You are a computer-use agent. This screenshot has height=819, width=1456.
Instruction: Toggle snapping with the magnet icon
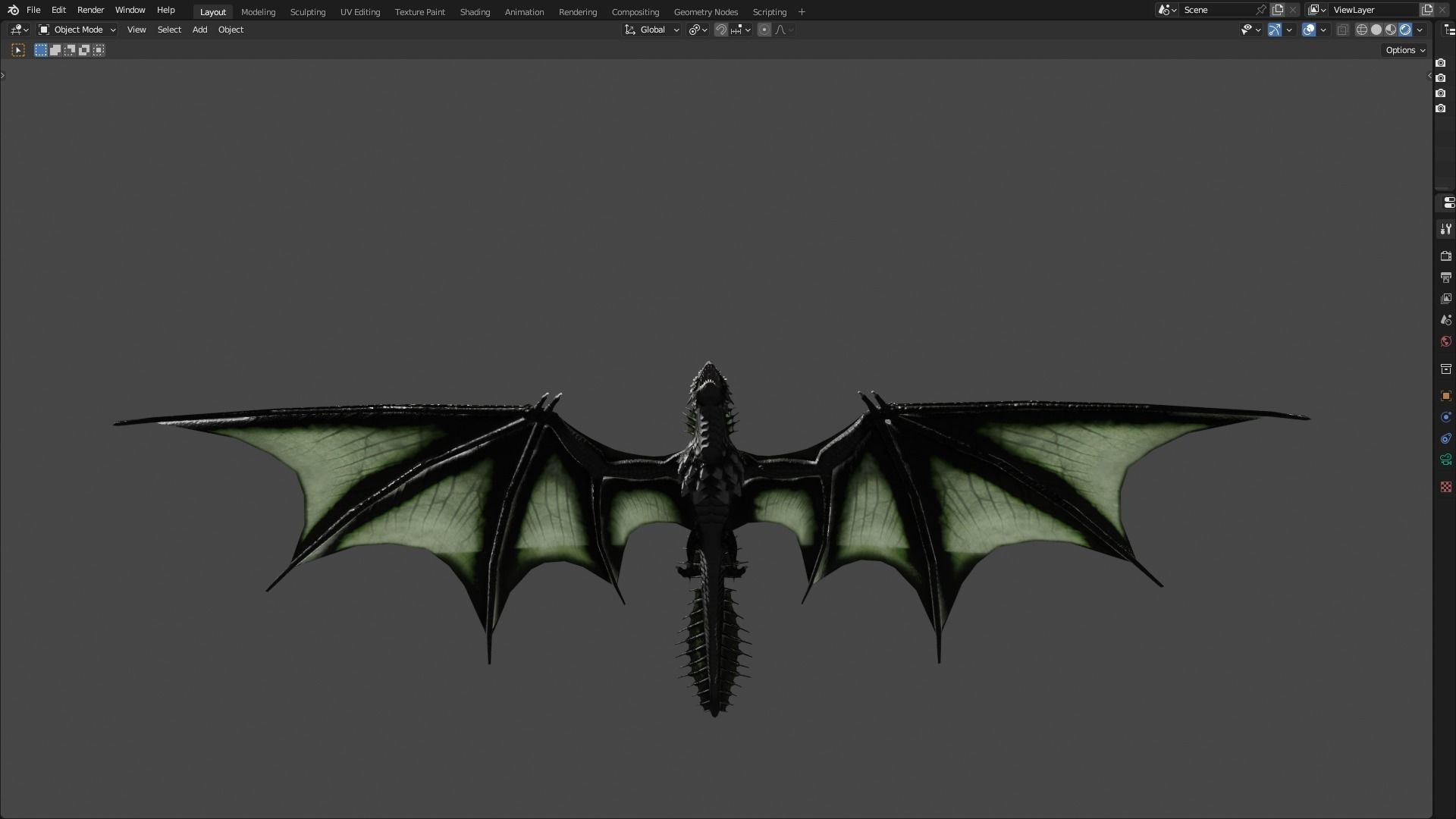tap(721, 30)
